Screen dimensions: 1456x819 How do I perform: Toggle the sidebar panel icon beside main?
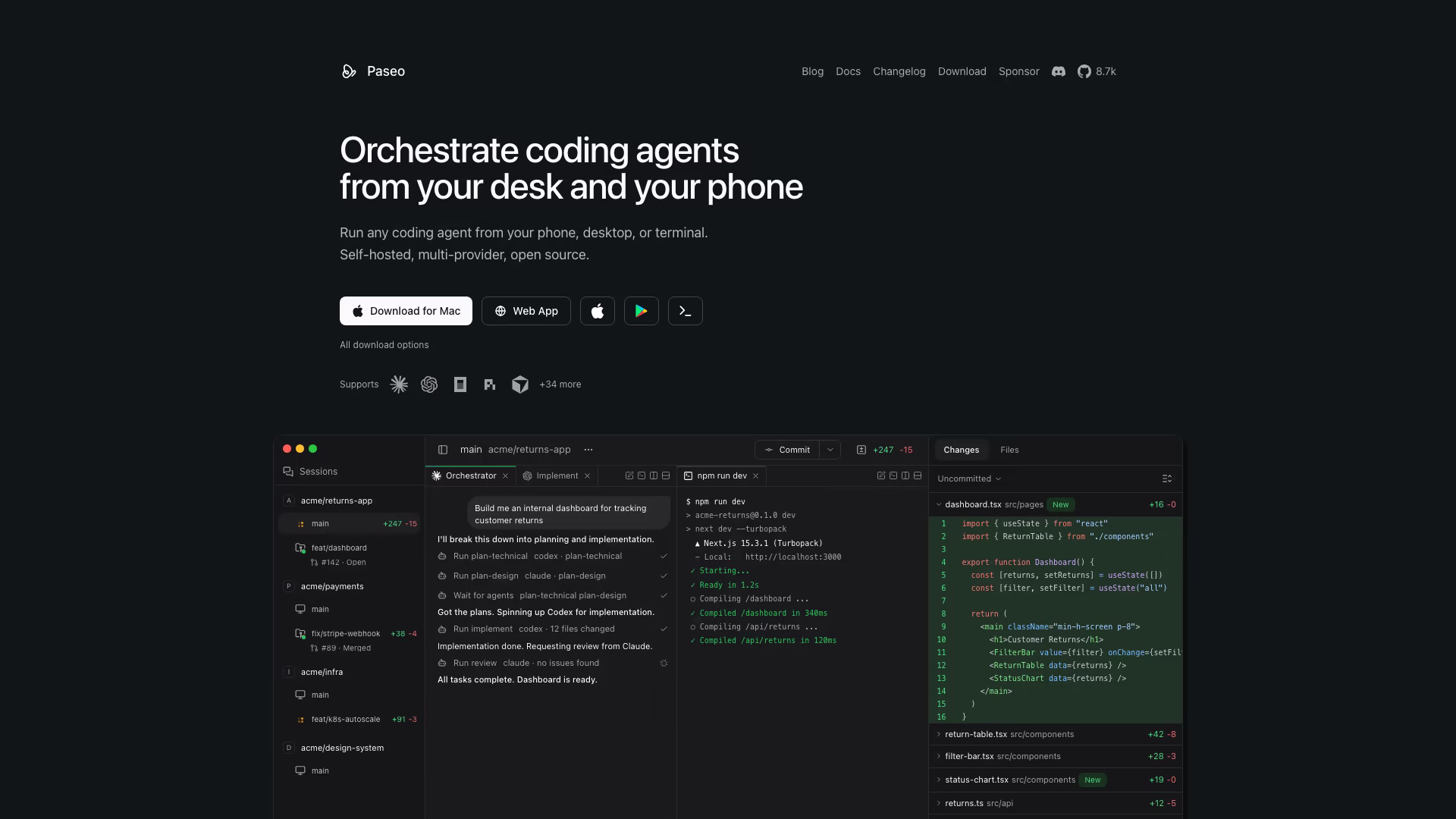click(443, 450)
